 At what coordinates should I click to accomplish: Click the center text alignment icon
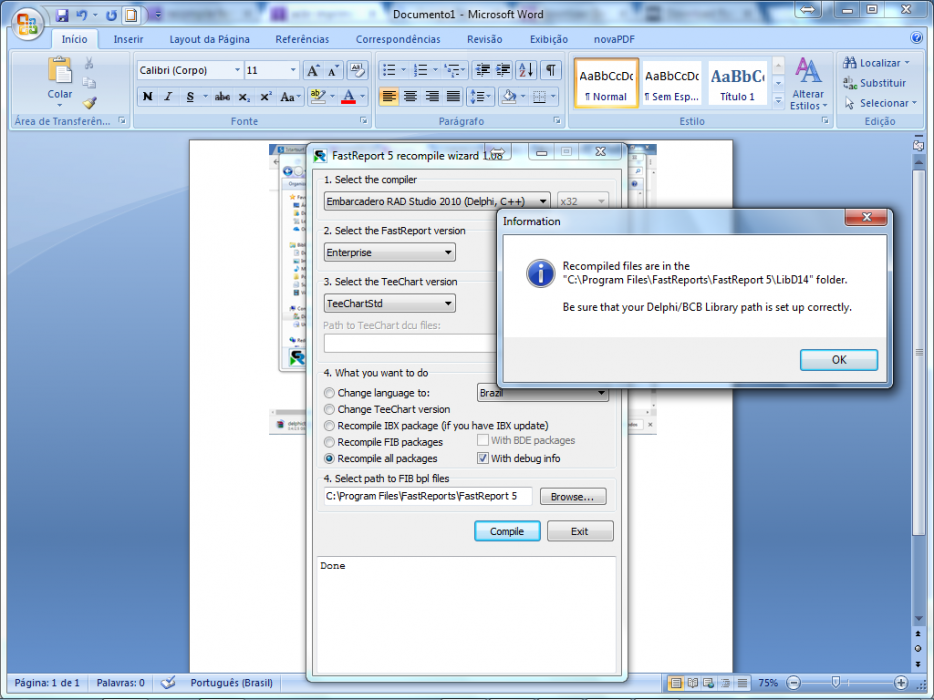tap(410, 97)
